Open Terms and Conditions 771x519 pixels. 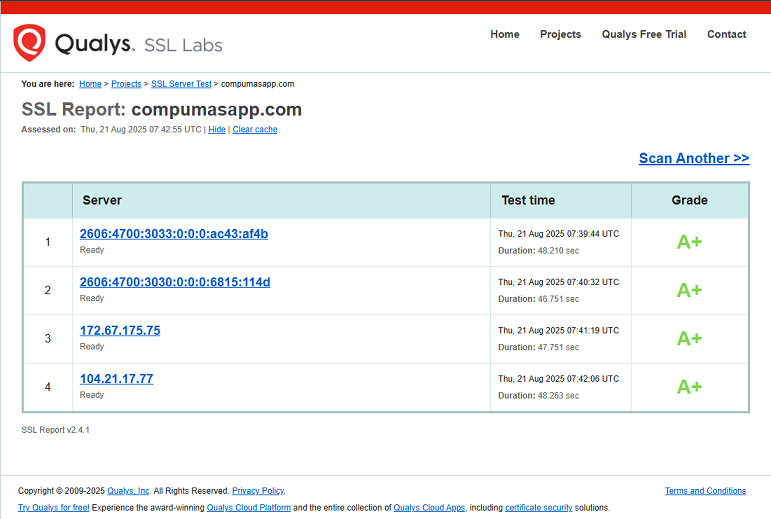point(705,491)
